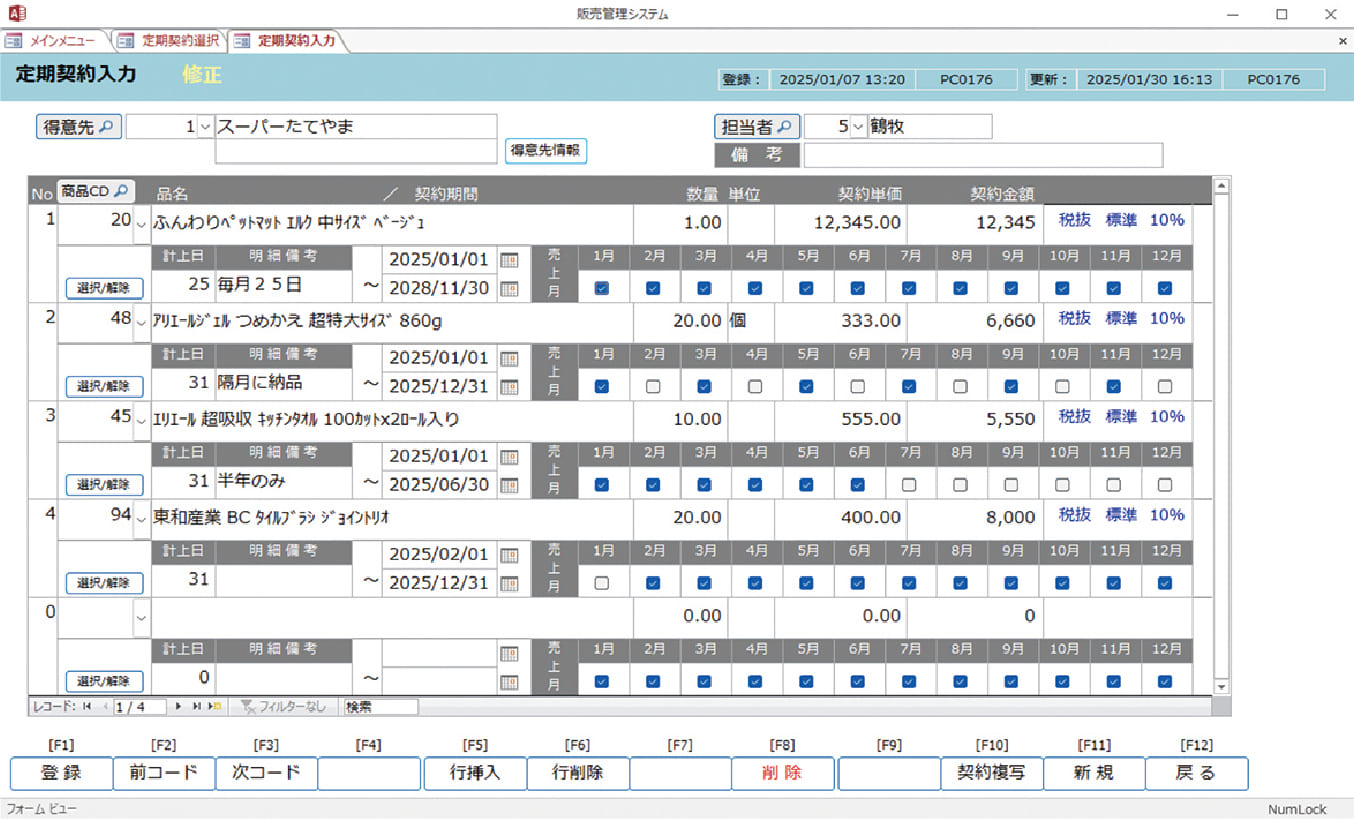Uncheck 12月 for row 4 東和産業
Screen dimensions: 1354x819
tap(1164, 583)
